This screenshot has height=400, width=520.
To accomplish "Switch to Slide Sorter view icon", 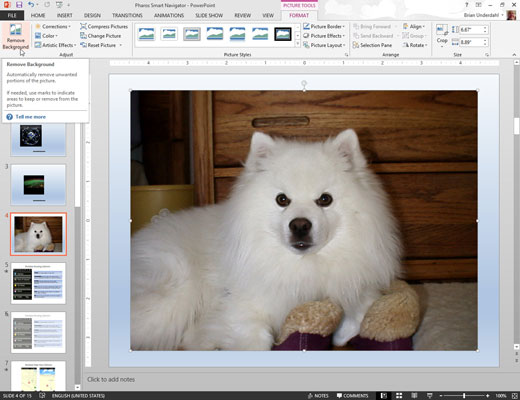I will pos(399,396).
